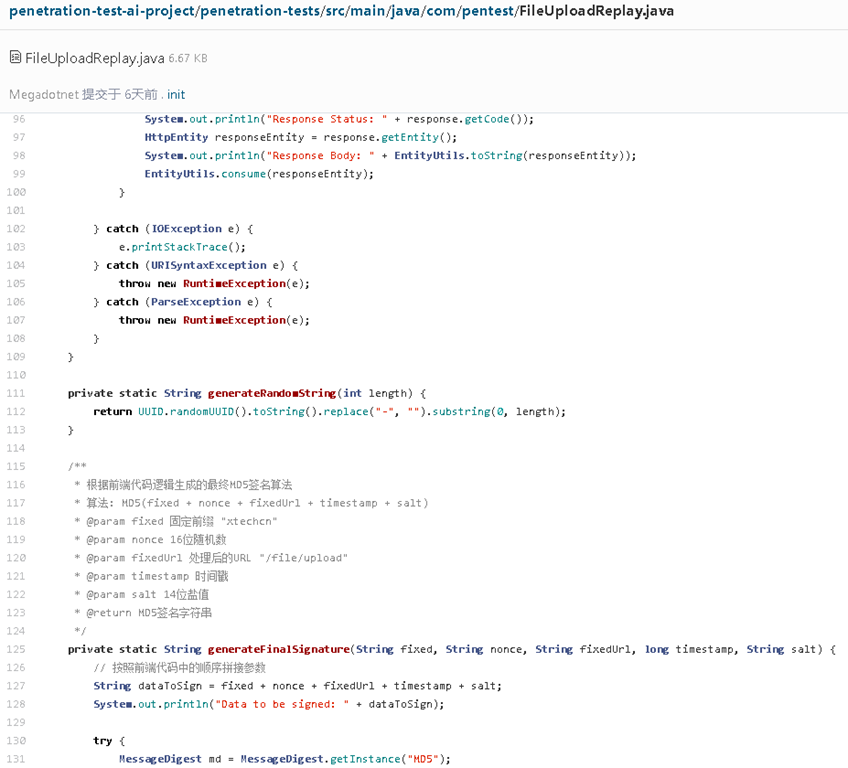Open the init commit link
The height and width of the screenshot is (768, 848).
pyautogui.click(x=176, y=94)
